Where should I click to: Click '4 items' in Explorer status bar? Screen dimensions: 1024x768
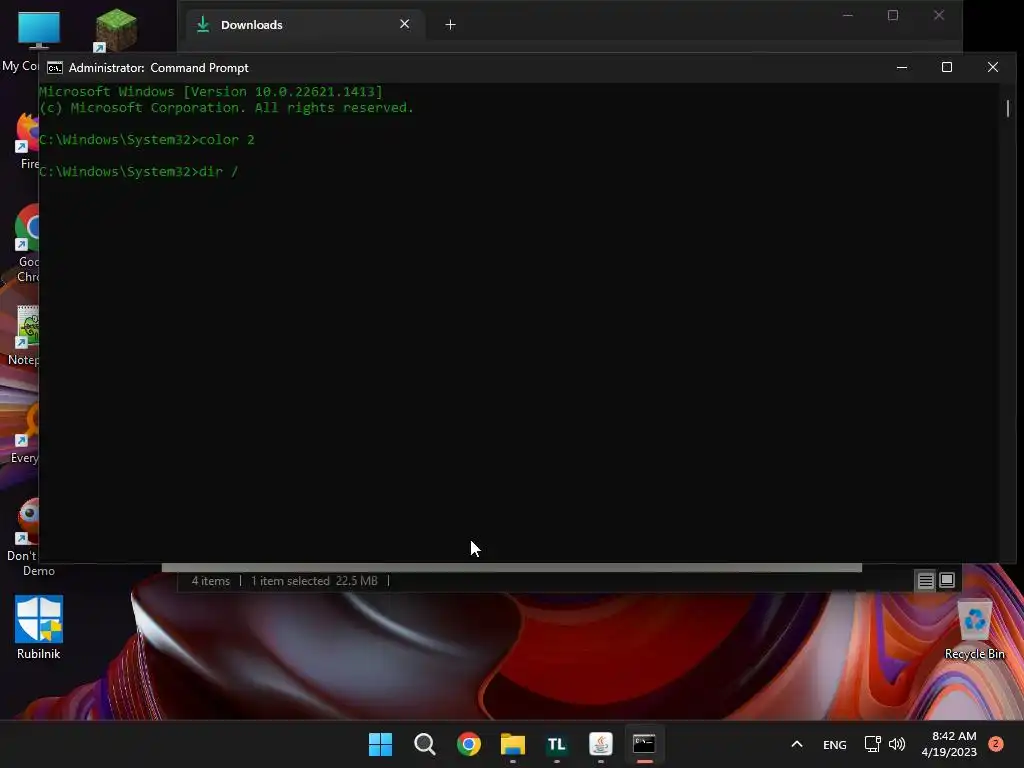point(210,581)
